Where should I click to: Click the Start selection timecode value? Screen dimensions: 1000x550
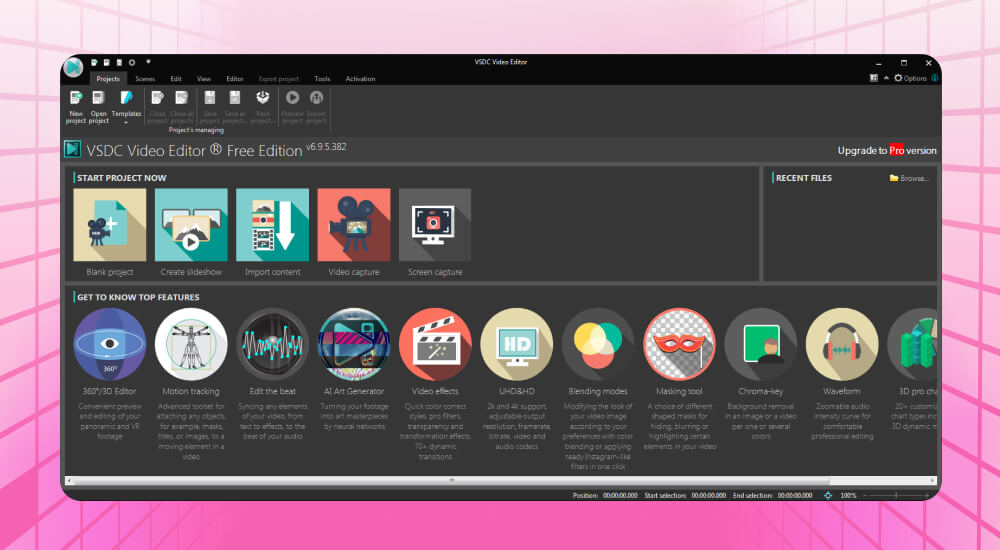(x=709, y=495)
